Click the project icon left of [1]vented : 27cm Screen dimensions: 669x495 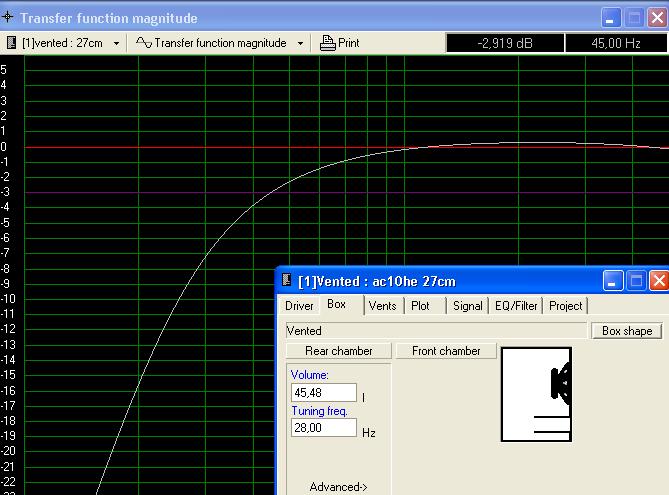tap(11, 43)
